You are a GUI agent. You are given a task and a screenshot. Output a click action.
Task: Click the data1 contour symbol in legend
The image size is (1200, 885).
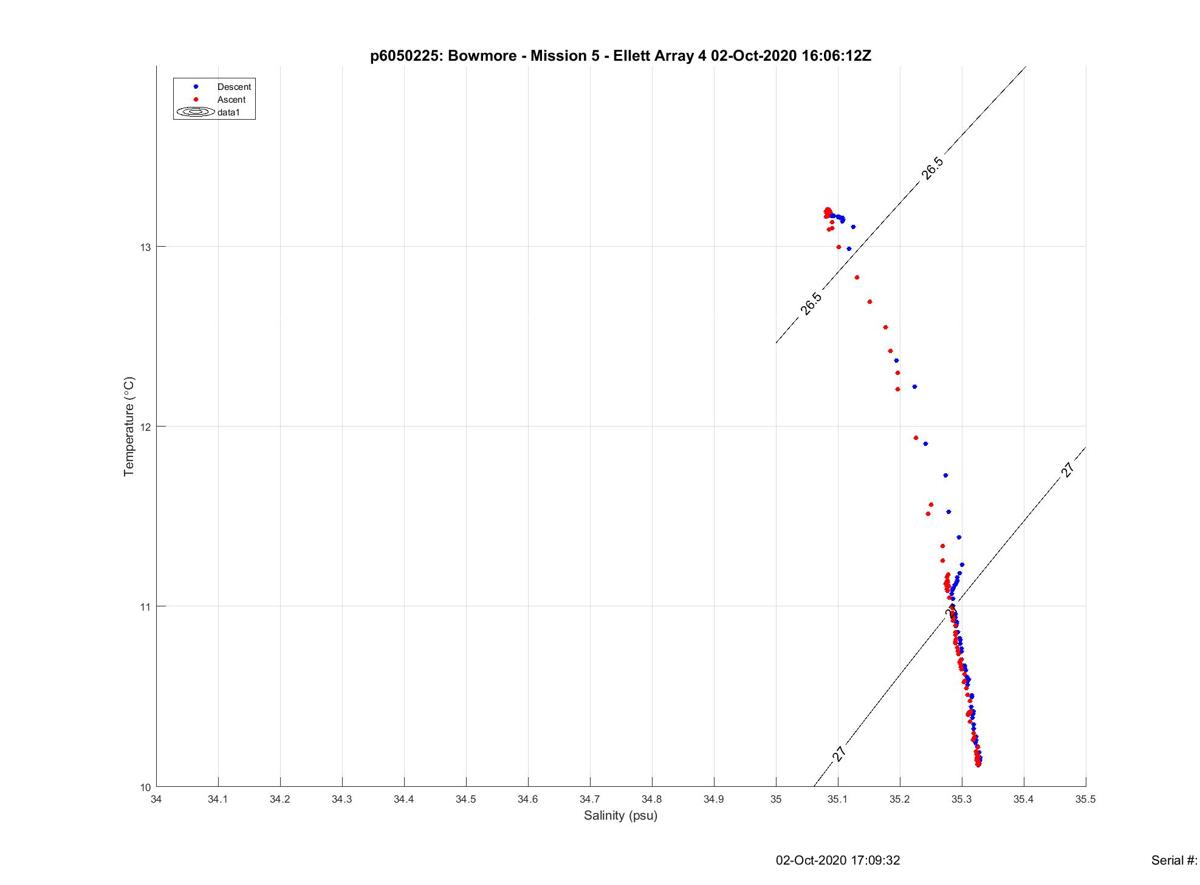coord(196,113)
